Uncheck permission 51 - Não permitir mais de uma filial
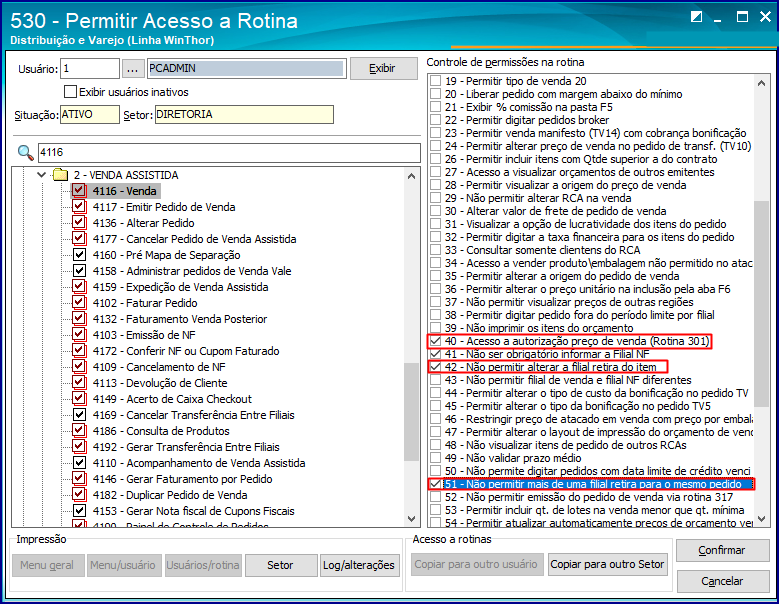Image resolution: width=779 pixels, height=604 pixels. [x=436, y=484]
